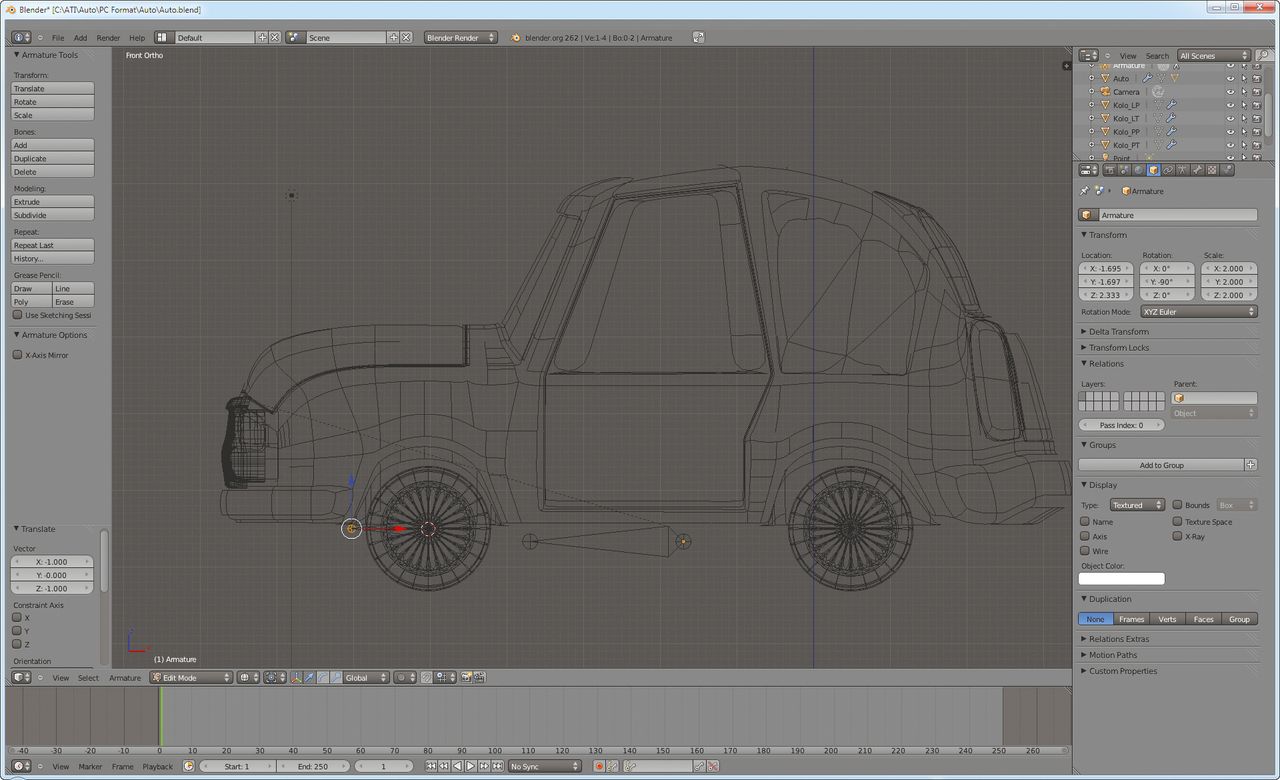The image size is (1280, 780).
Task: Enable the Display X-Ray checkbox
Action: click(1177, 536)
